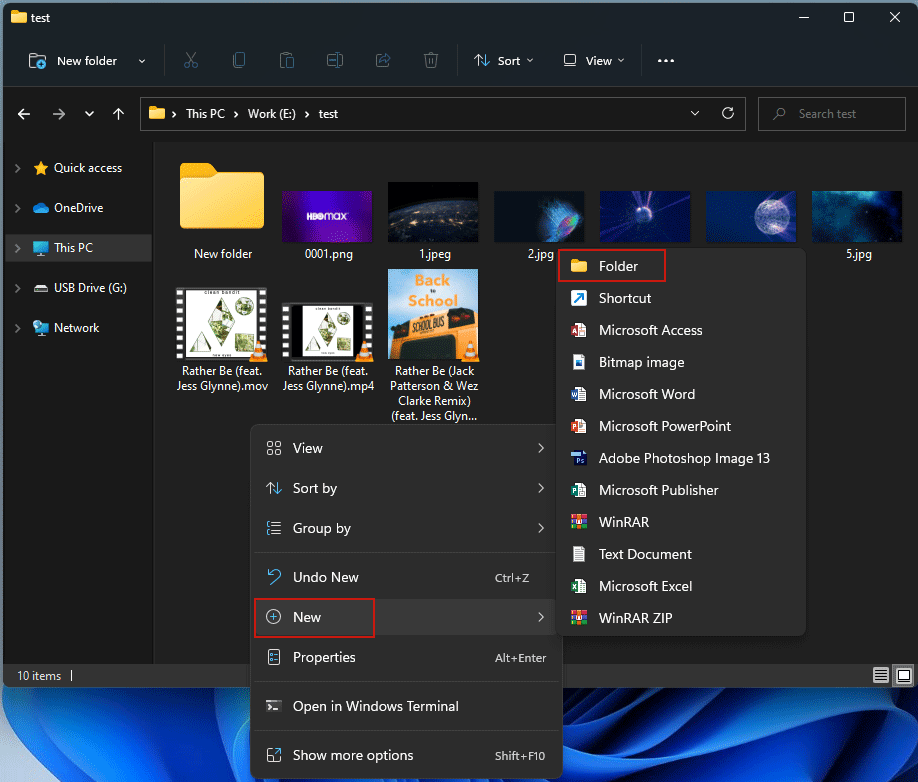The height and width of the screenshot is (782, 918).
Task: Select Quick access in navigation pane
Action: 88,168
